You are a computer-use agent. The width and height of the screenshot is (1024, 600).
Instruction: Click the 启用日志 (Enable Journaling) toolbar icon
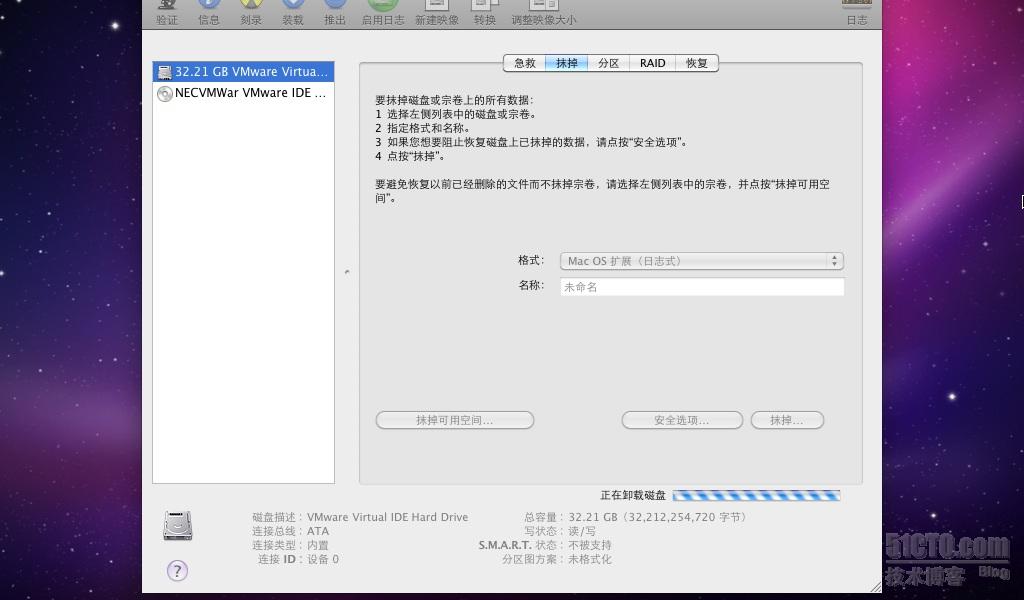(383, 6)
